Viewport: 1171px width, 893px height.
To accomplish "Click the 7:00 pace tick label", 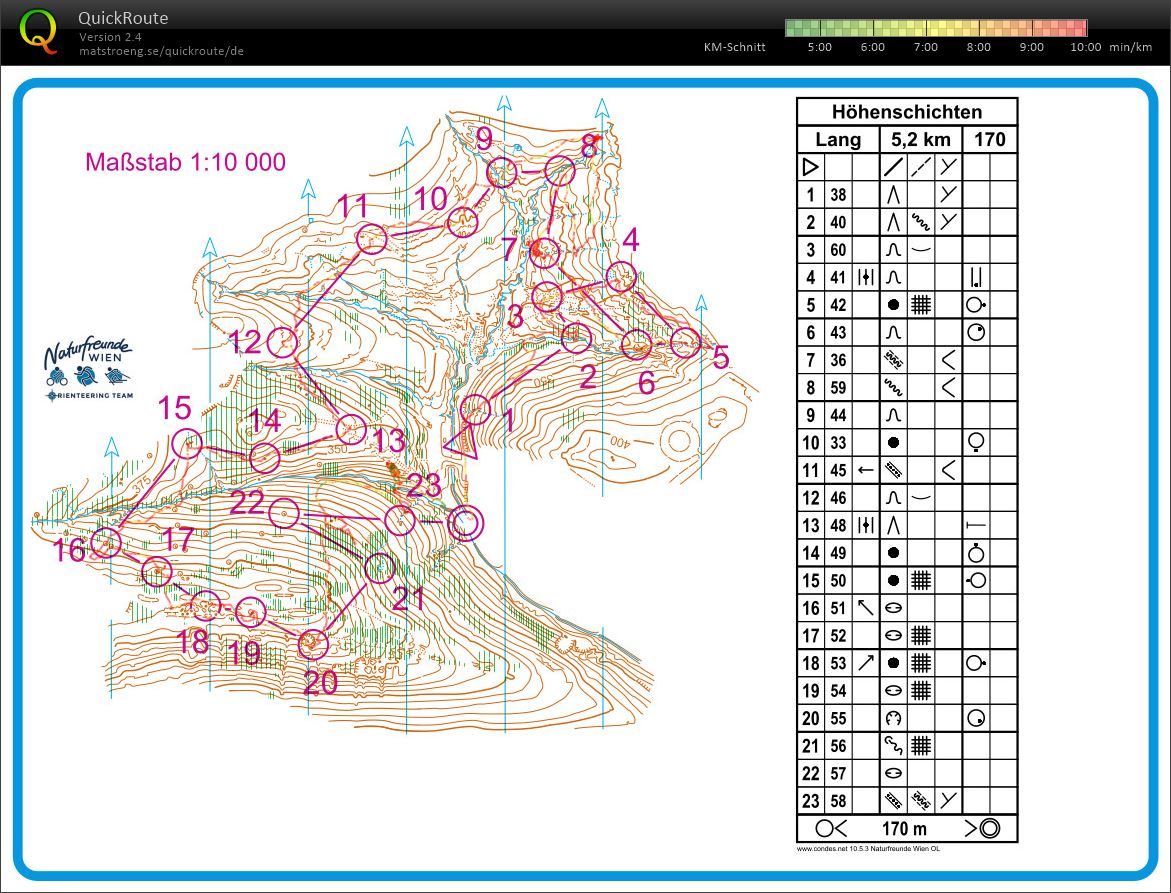I will [925, 47].
